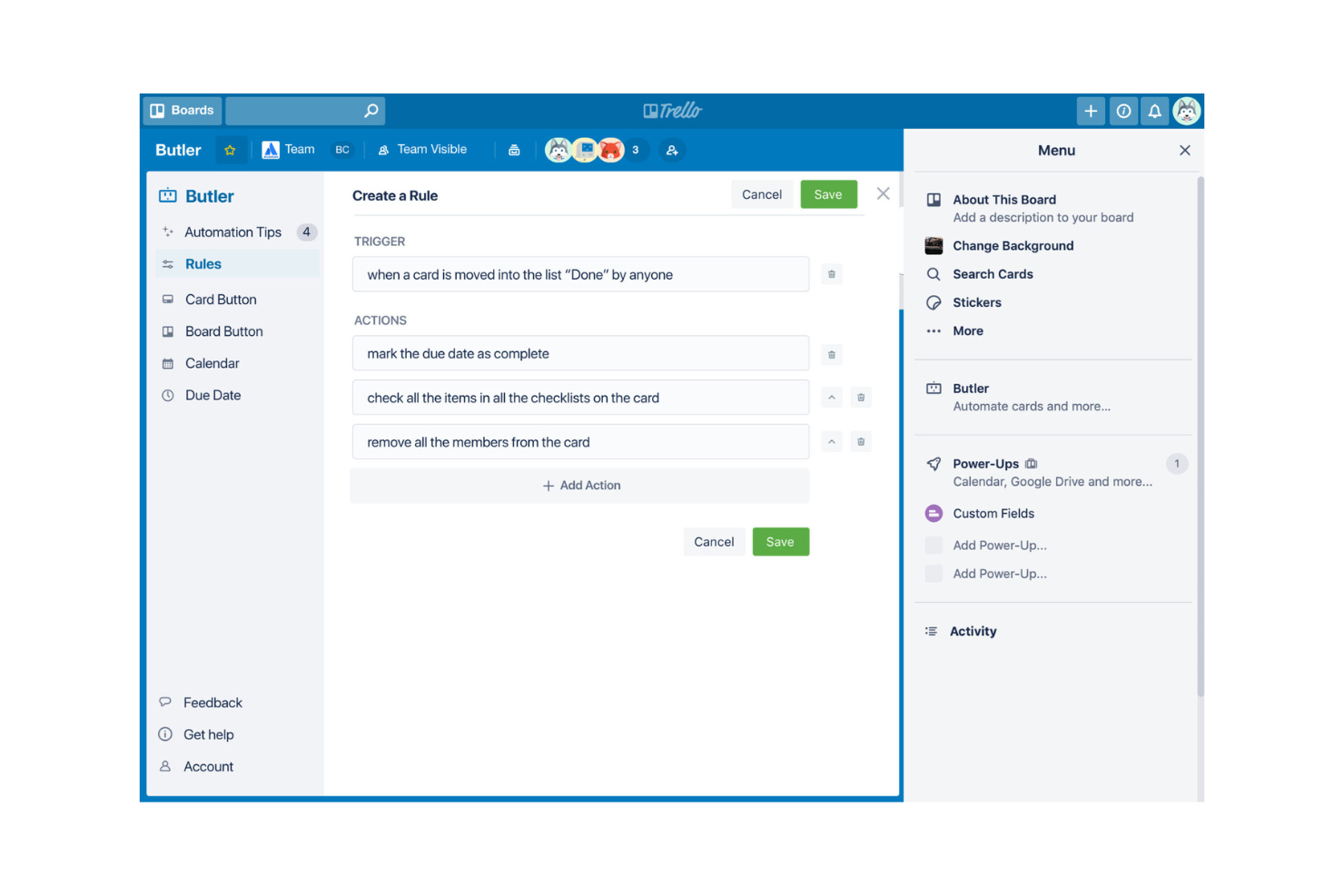Star the Butler board

[230, 149]
